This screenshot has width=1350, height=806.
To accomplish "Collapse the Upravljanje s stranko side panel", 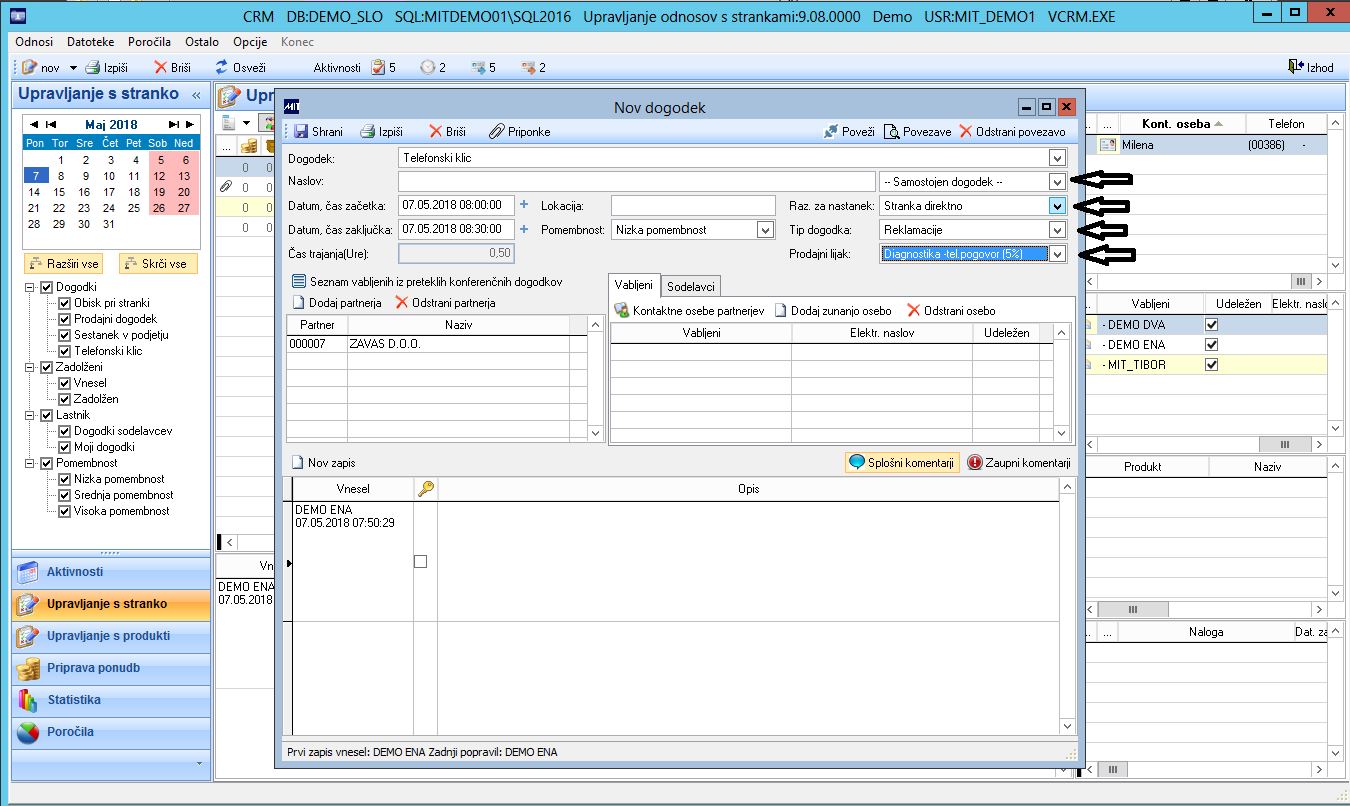I will click(196, 95).
